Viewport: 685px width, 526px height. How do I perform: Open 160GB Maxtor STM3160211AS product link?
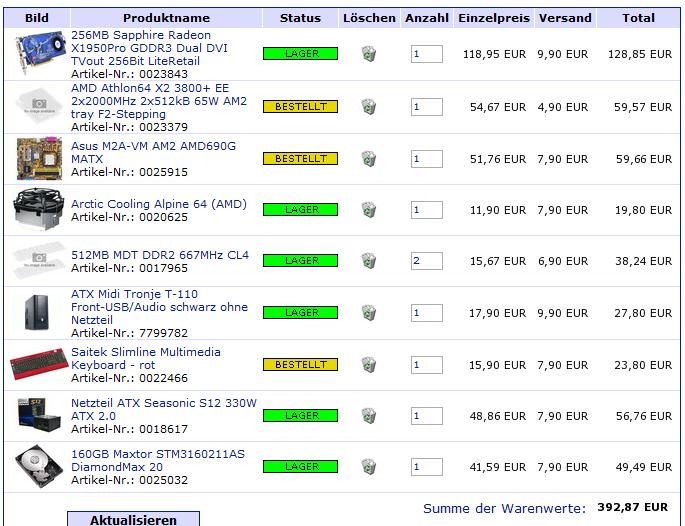(158, 460)
